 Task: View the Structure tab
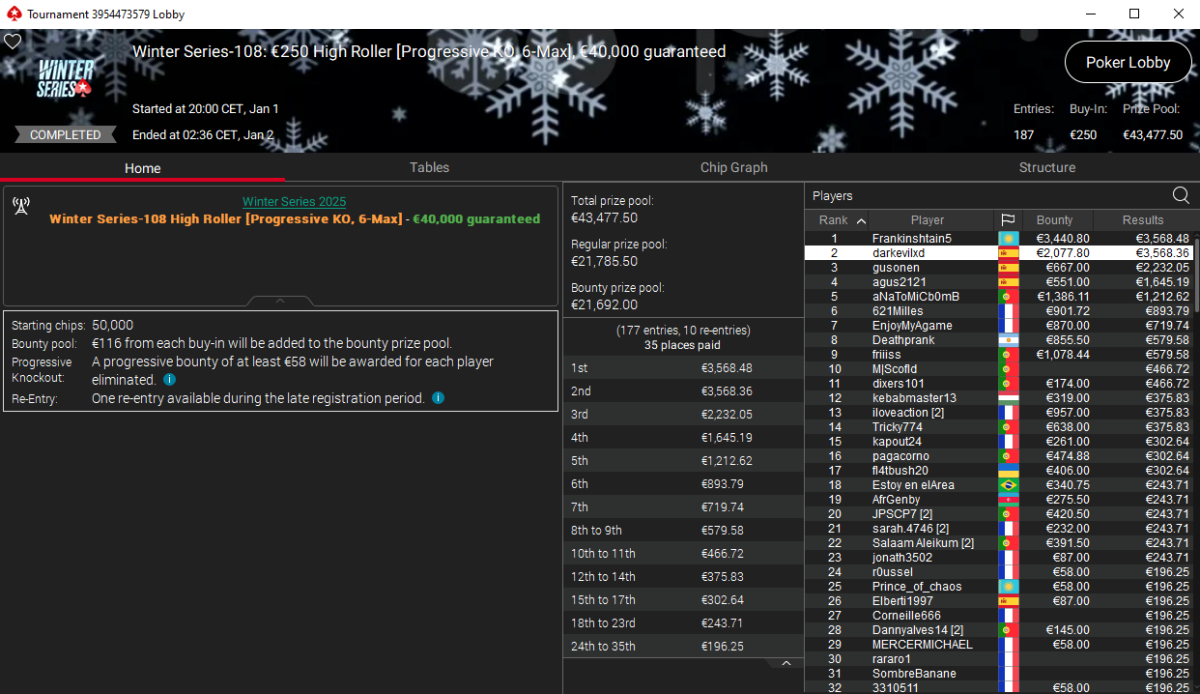(1047, 168)
